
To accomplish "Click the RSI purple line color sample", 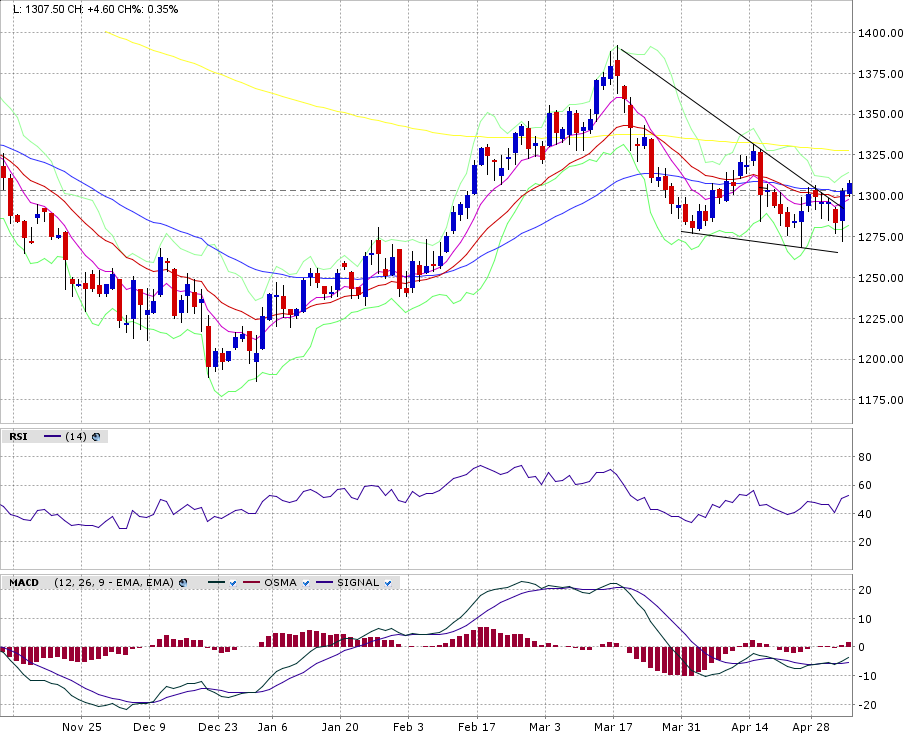I will pyautogui.click(x=50, y=436).
